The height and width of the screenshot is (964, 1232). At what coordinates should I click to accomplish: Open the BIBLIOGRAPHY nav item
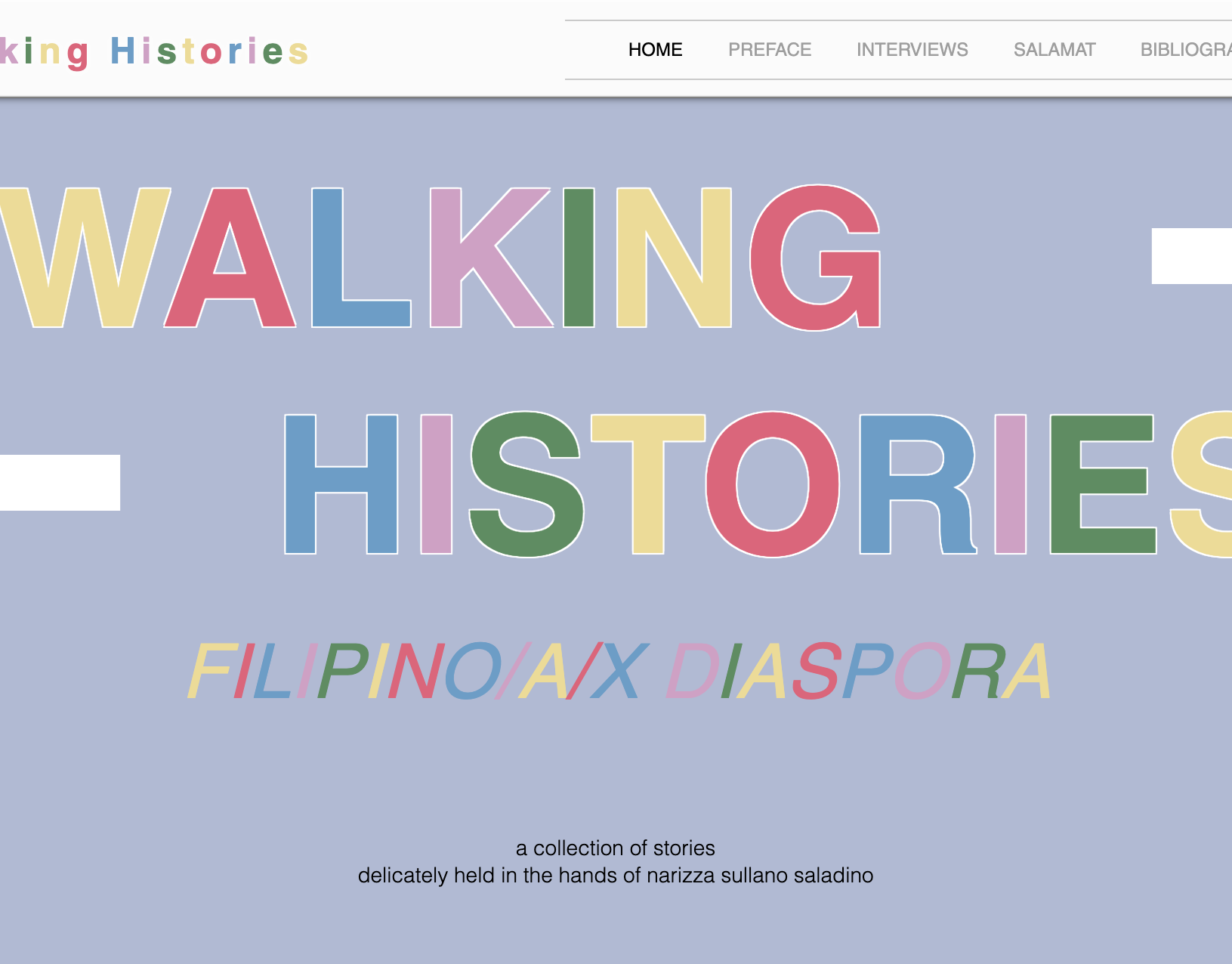[x=1186, y=50]
